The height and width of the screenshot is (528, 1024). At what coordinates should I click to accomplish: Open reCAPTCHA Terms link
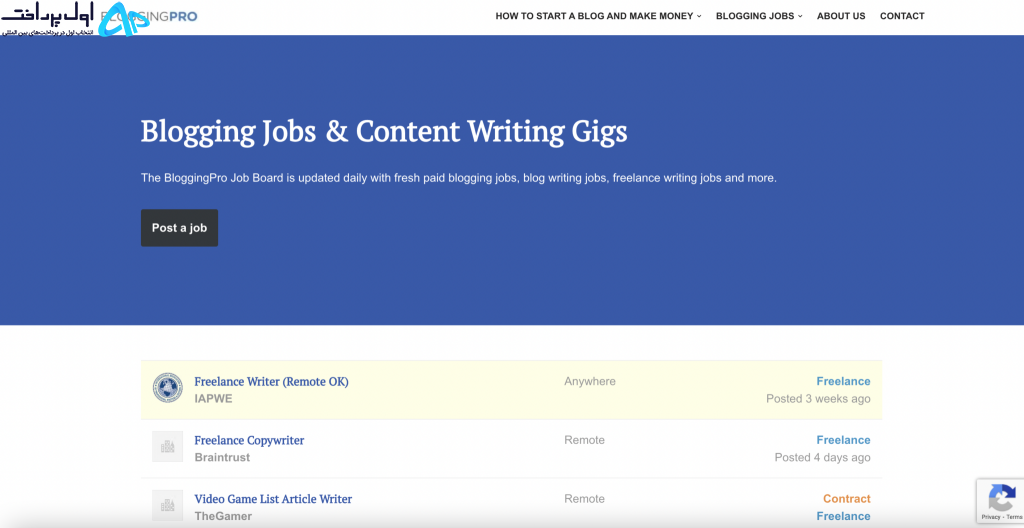(x=1015, y=517)
